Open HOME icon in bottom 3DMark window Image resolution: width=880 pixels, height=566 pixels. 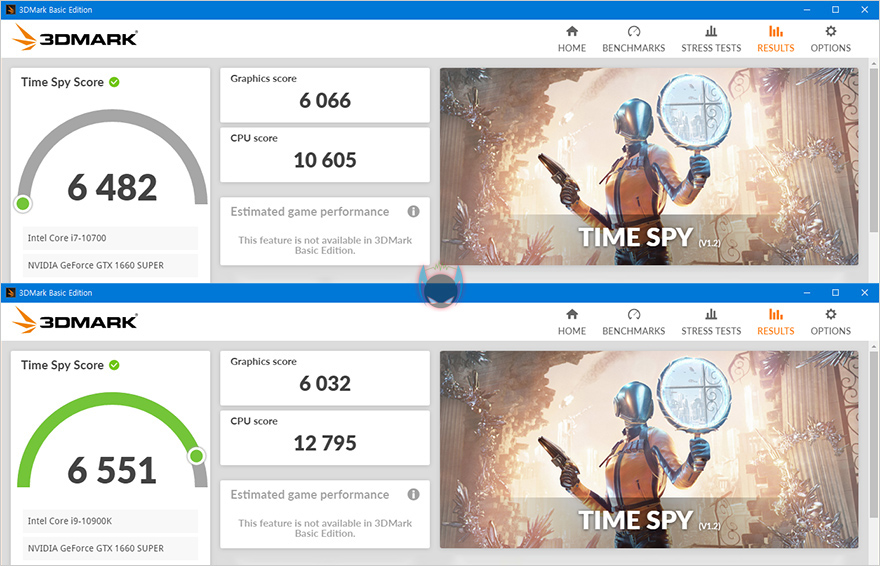[572, 314]
